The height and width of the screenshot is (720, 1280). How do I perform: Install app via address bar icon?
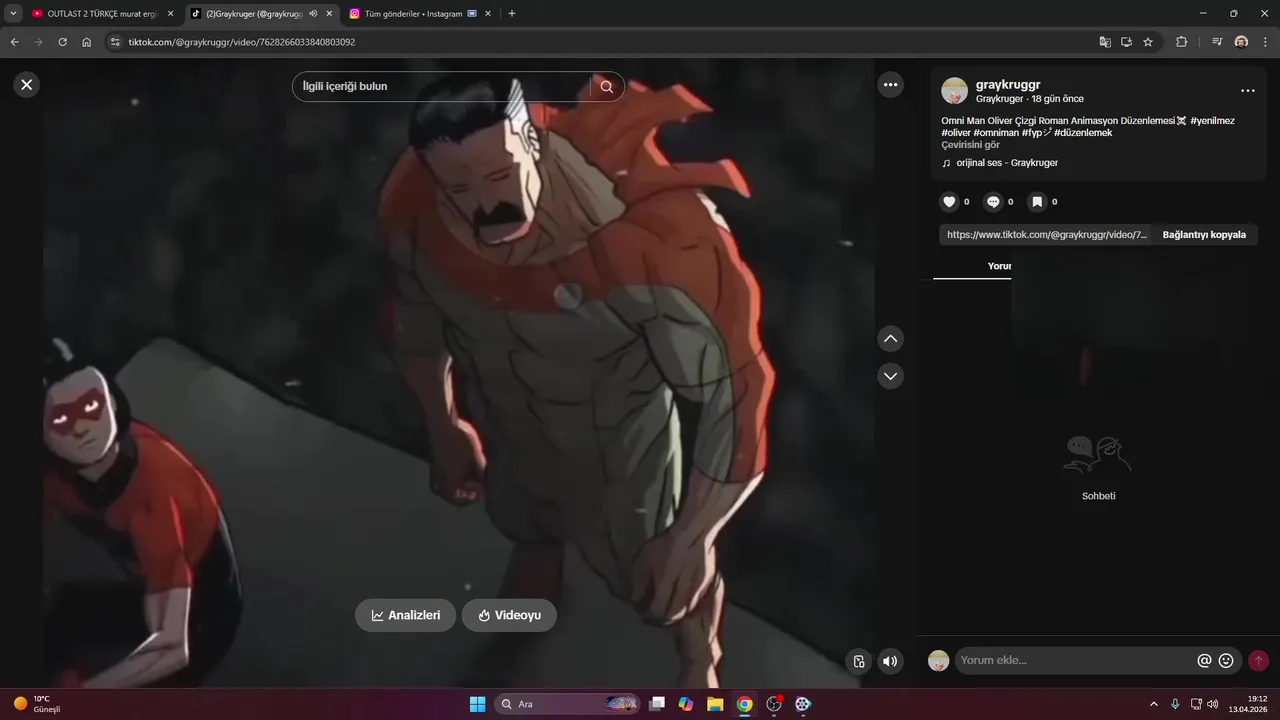coord(1126,42)
